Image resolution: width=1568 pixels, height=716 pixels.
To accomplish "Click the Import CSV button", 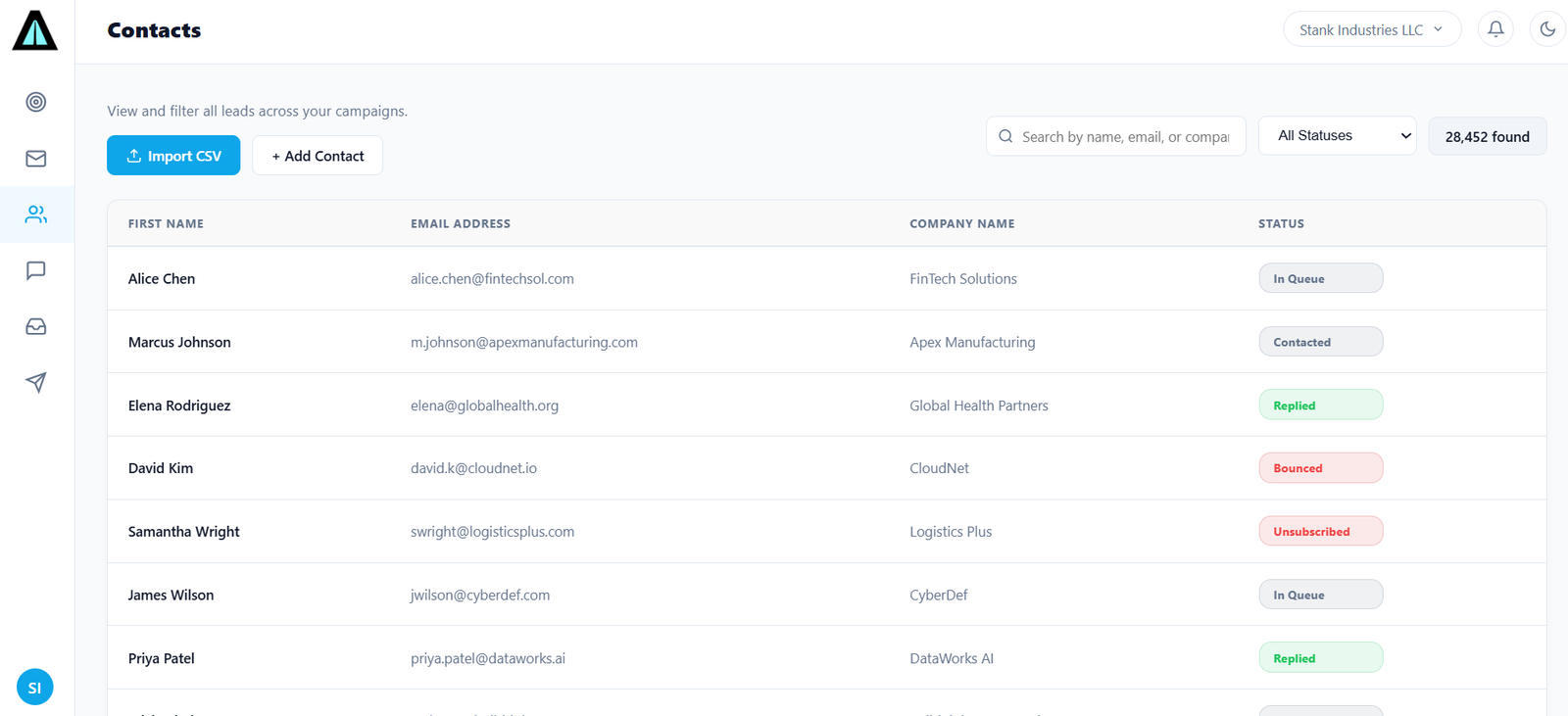I will [173, 156].
